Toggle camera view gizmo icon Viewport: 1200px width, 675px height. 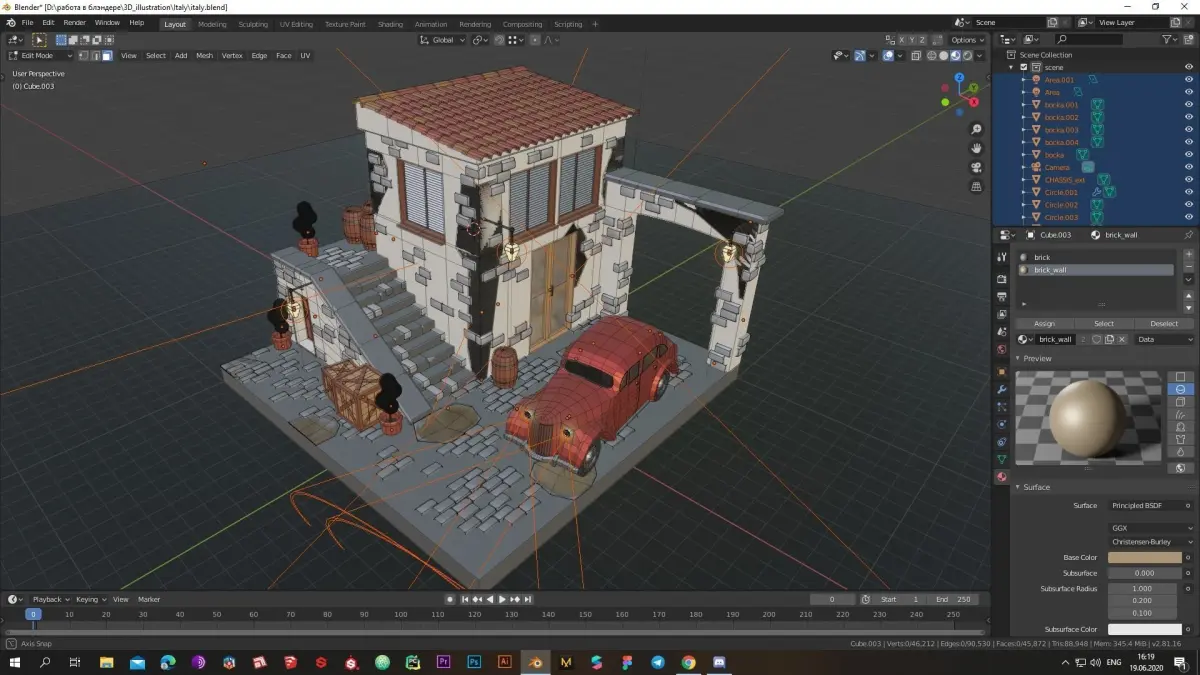pos(977,168)
